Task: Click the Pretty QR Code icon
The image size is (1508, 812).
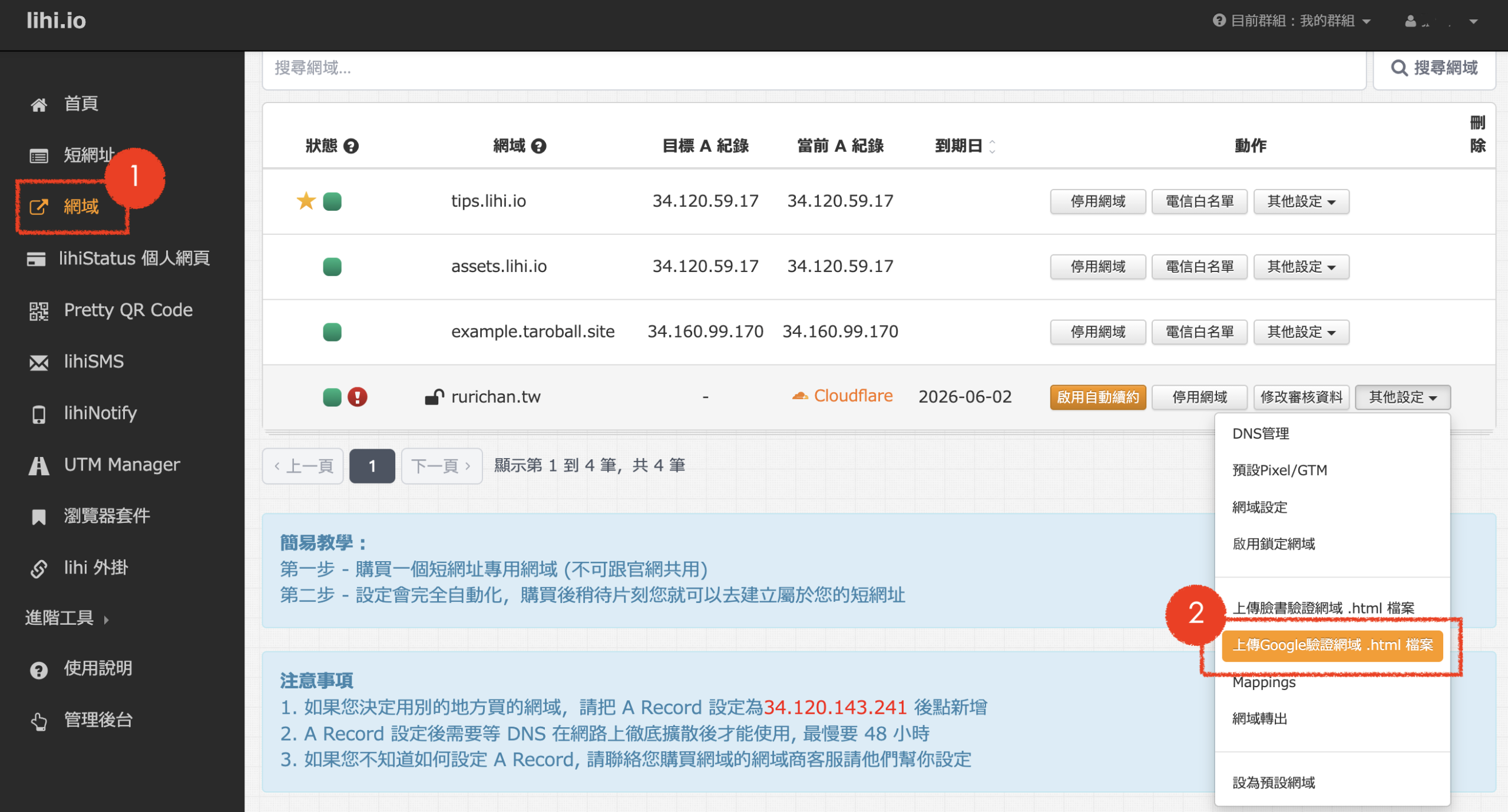Action: click(39, 310)
